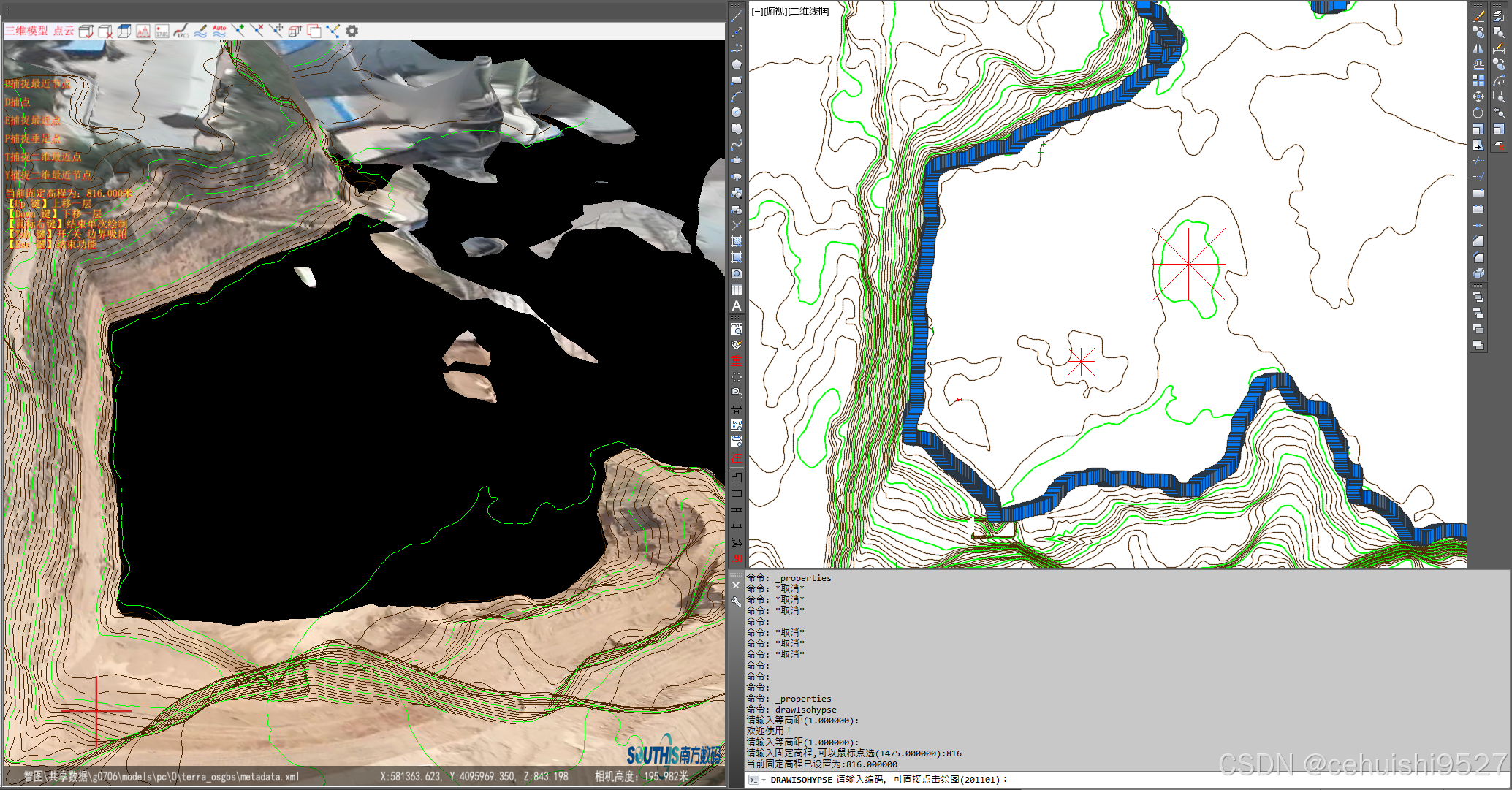This screenshot has width=1512, height=790.
Task: Click the load model cube with checkmark icon
Action: (86, 31)
